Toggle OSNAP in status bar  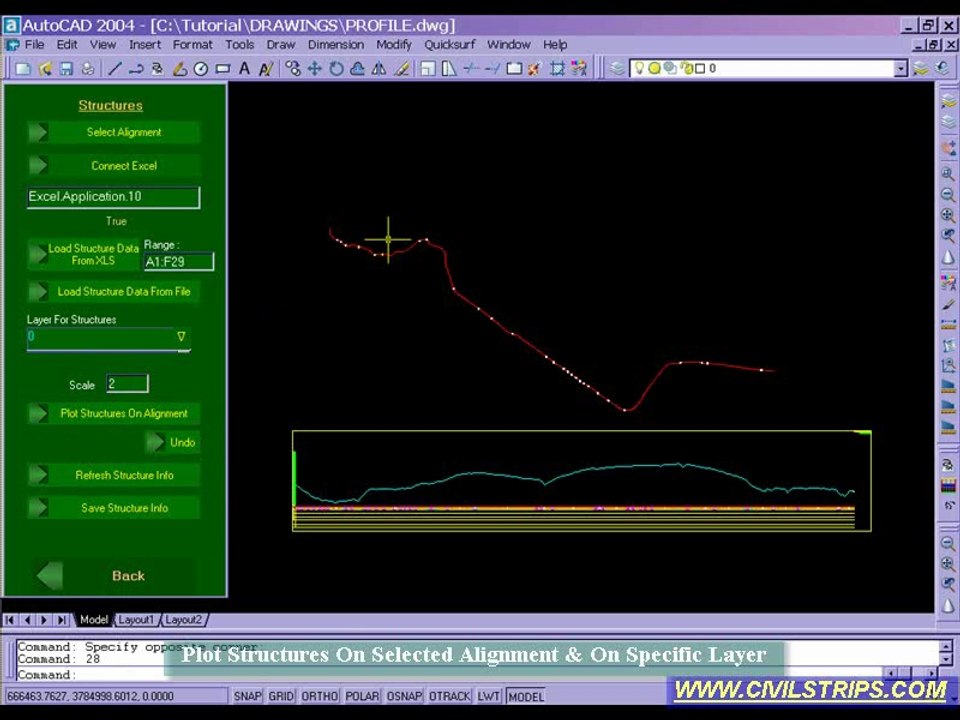coord(404,696)
